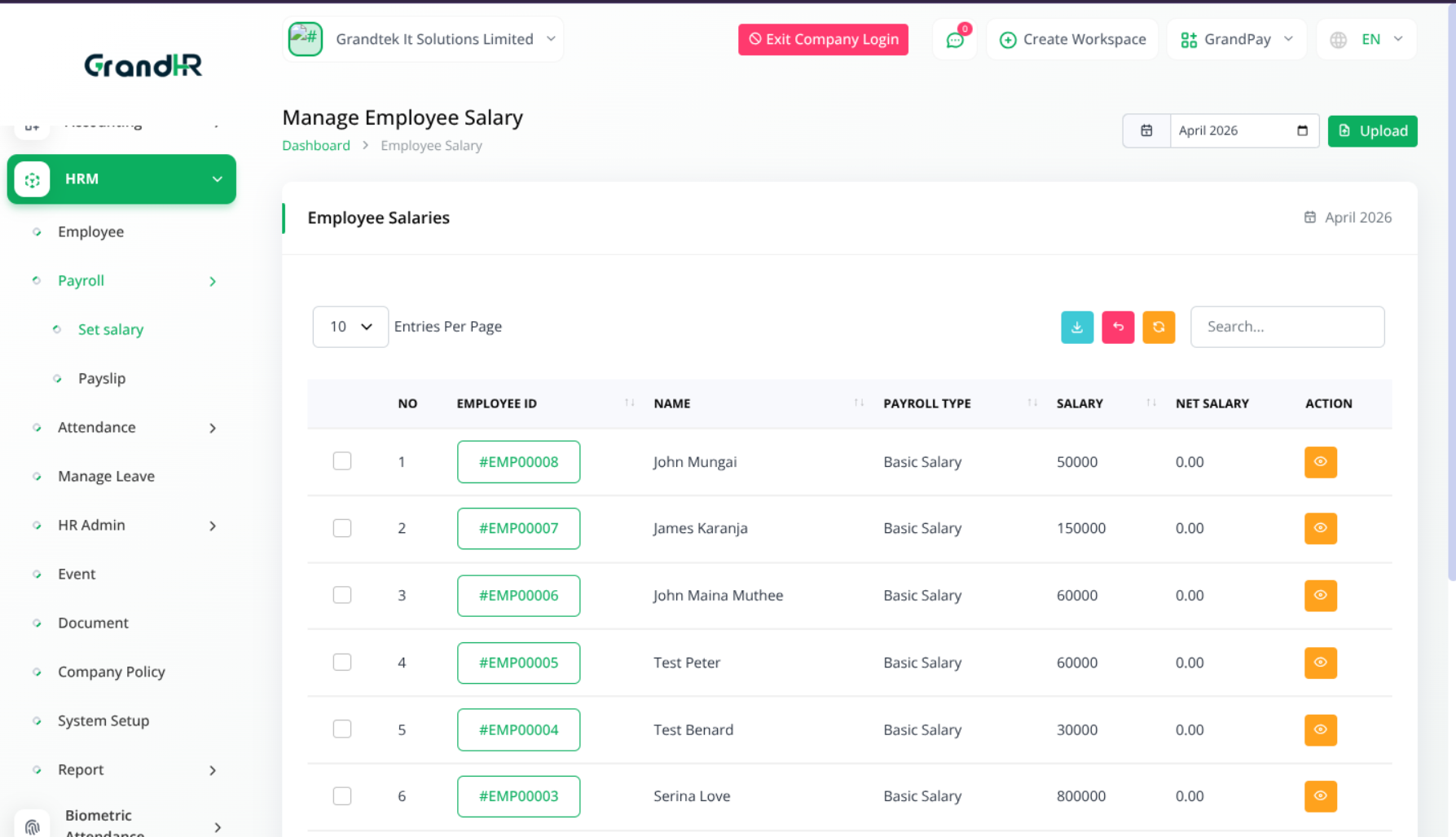Open the EN language selector
The width and height of the screenshot is (1456, 837).
[x=1367, y=40]
